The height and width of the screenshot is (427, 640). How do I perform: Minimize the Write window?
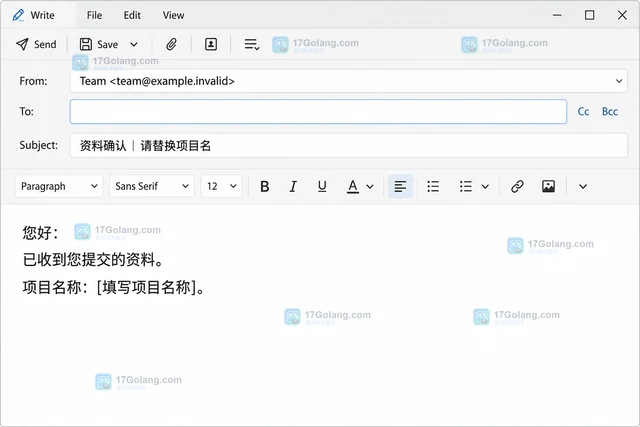tap(557, 15)
